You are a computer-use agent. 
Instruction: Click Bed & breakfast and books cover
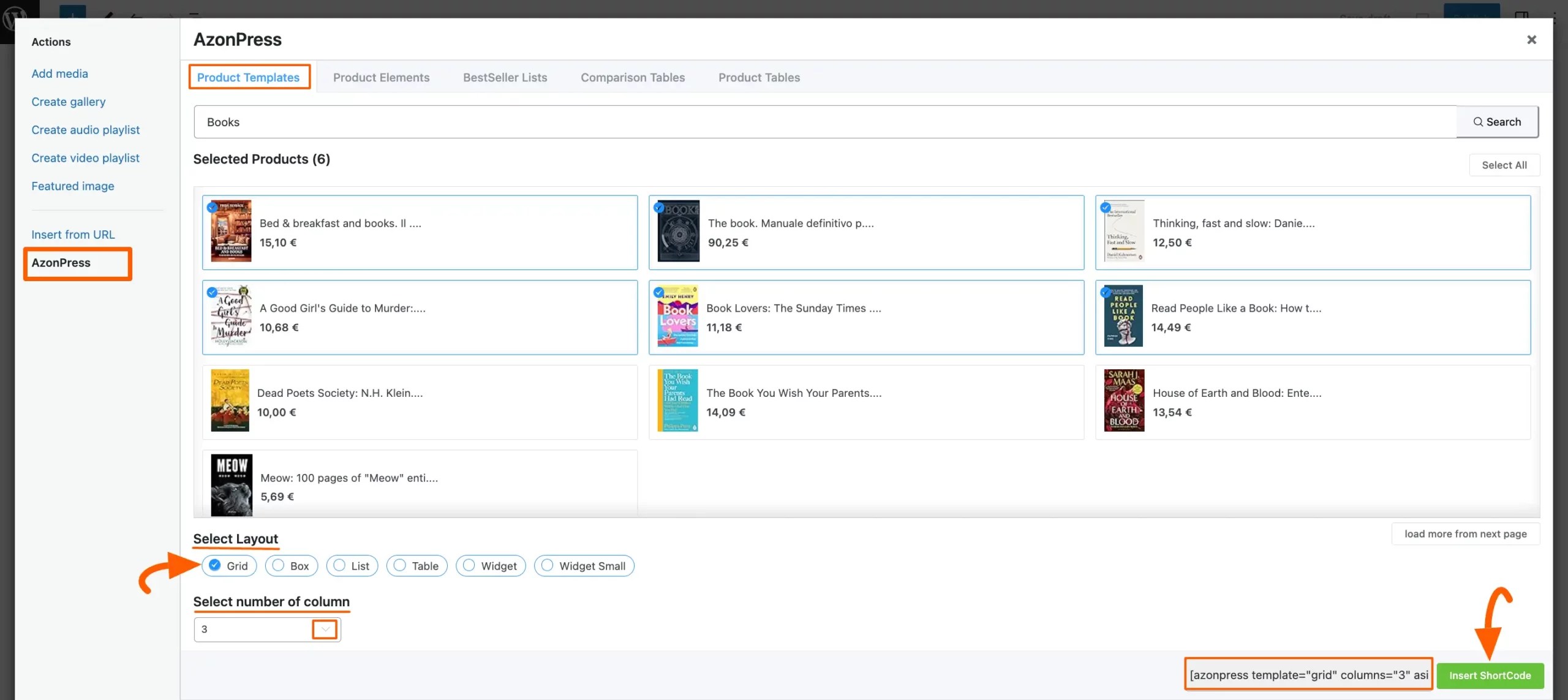click(x=231, y=231)
